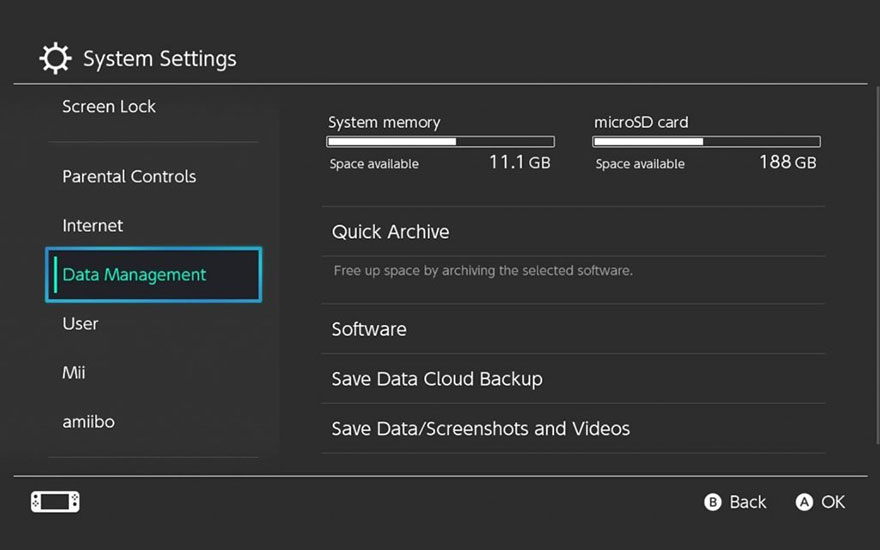Viewport: 880px width, 550px height.
Task: Click the 188 GB microSD space value
Action: (x=787, y=162)
